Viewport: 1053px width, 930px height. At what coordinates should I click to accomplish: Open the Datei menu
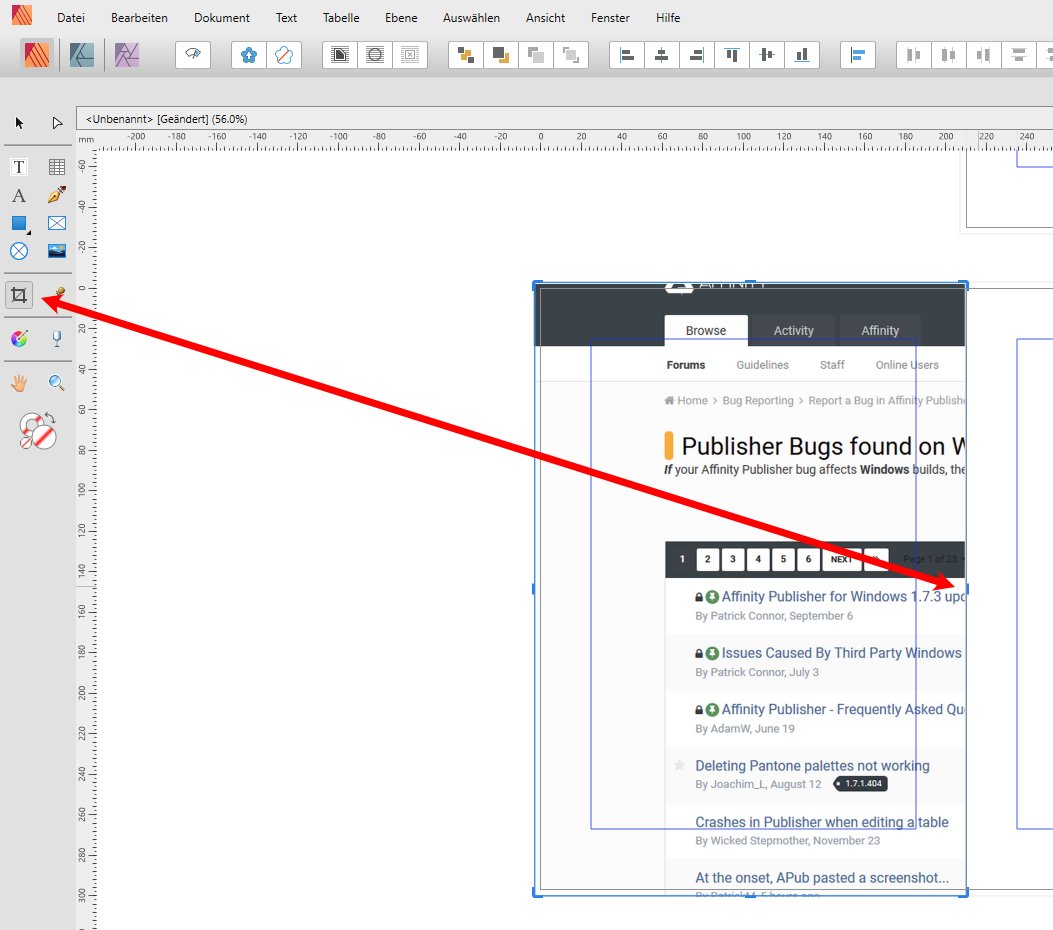click(x=71, y=17)
